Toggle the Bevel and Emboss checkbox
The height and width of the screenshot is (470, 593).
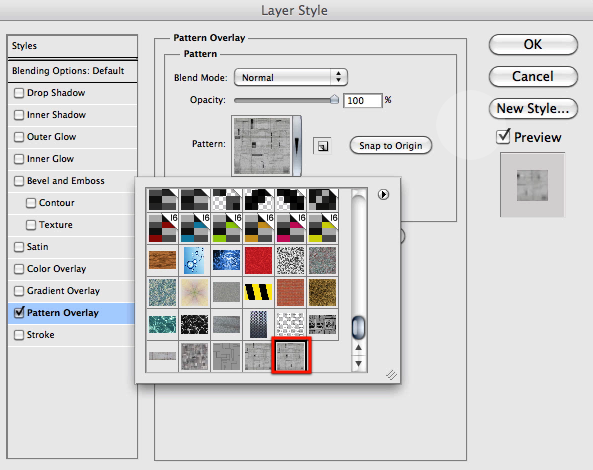[19, 181]
